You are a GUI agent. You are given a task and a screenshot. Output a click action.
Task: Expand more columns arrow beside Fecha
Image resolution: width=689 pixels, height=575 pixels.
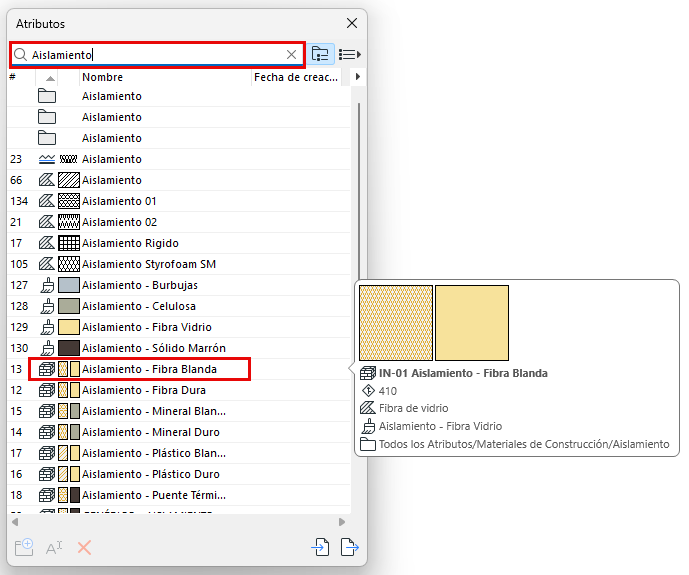[358, 77]
